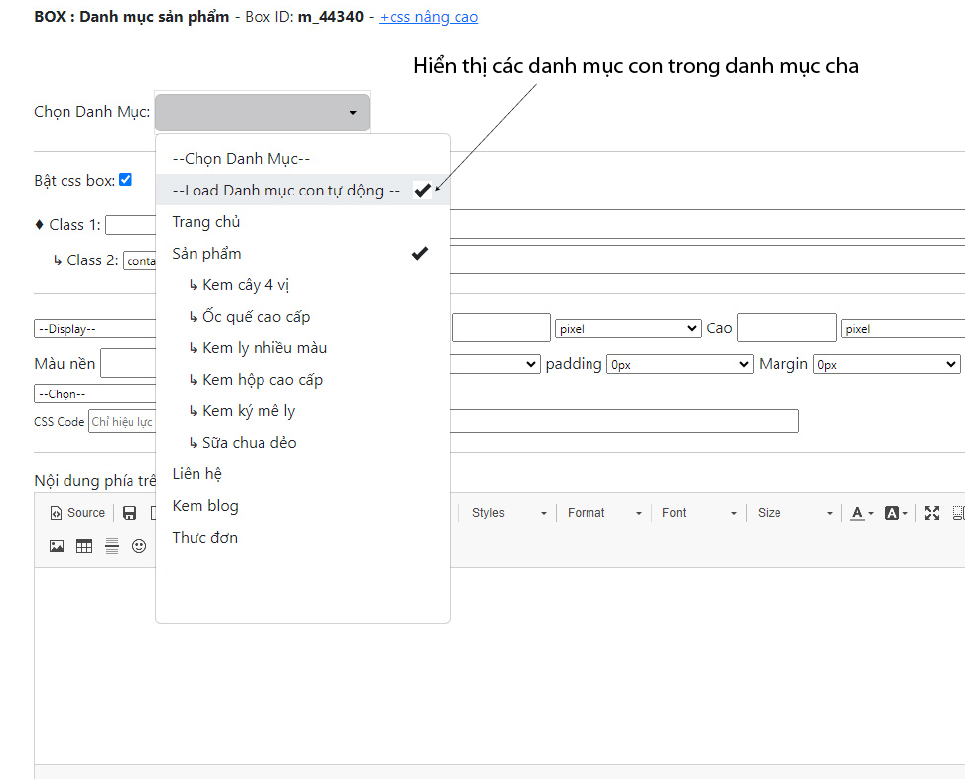Select the Kem ly nhiều màu subcategory
This screenshot has width=965, height=779.
[303, 348]
